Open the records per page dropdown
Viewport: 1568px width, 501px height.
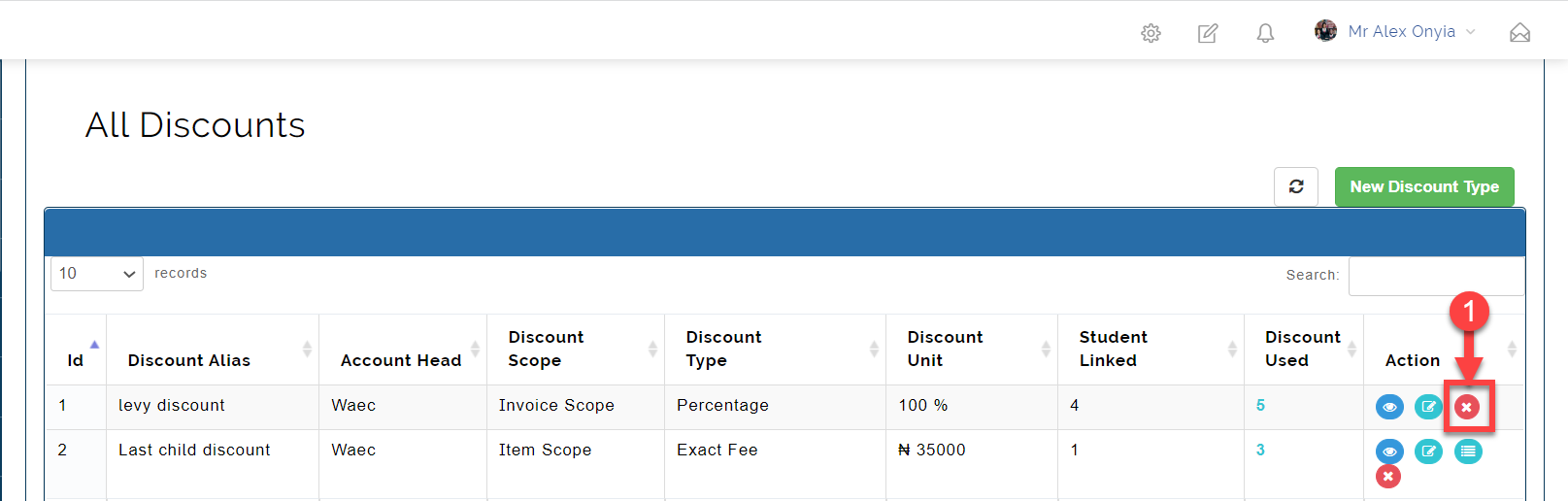(97, 274)
